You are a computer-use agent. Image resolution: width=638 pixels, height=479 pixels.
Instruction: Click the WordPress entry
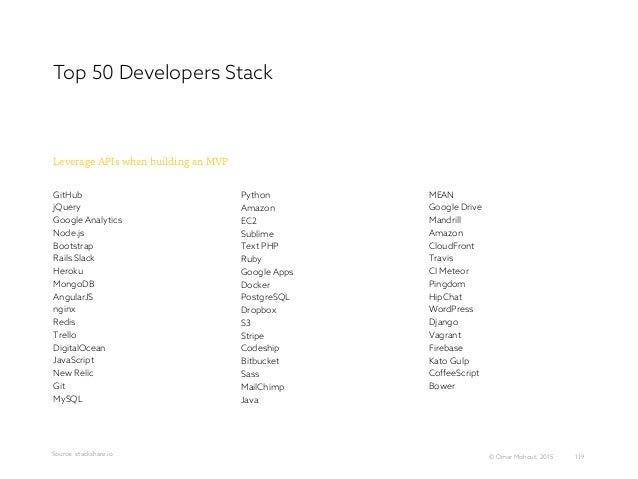451,309
